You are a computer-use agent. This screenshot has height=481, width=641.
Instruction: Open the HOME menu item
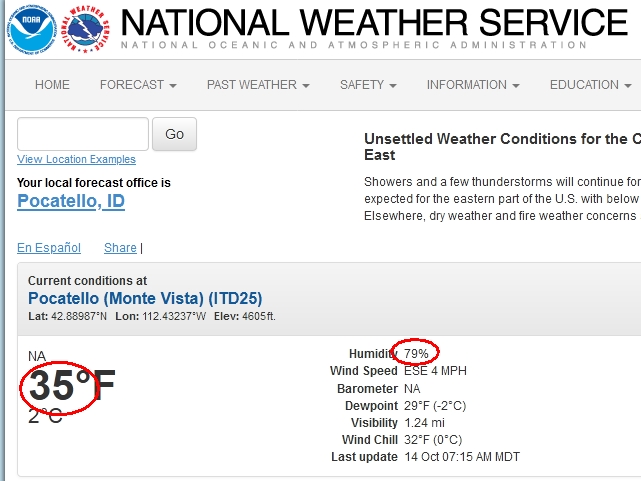[x=52, y=85]
